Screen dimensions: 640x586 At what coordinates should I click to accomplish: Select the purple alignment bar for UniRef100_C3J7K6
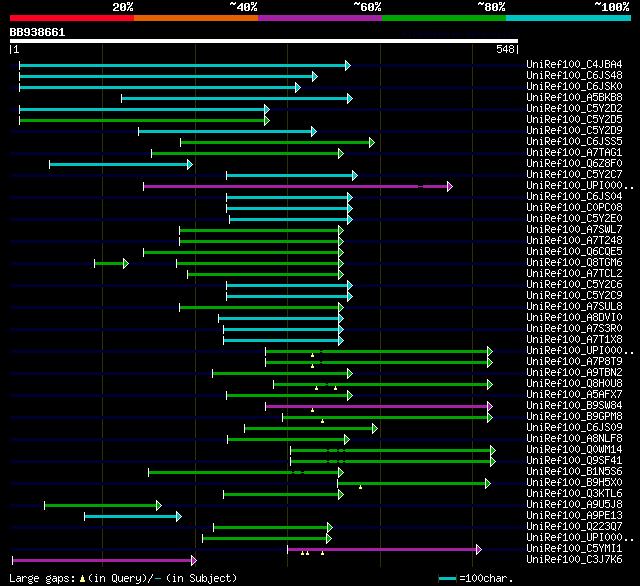click(104, 561)
